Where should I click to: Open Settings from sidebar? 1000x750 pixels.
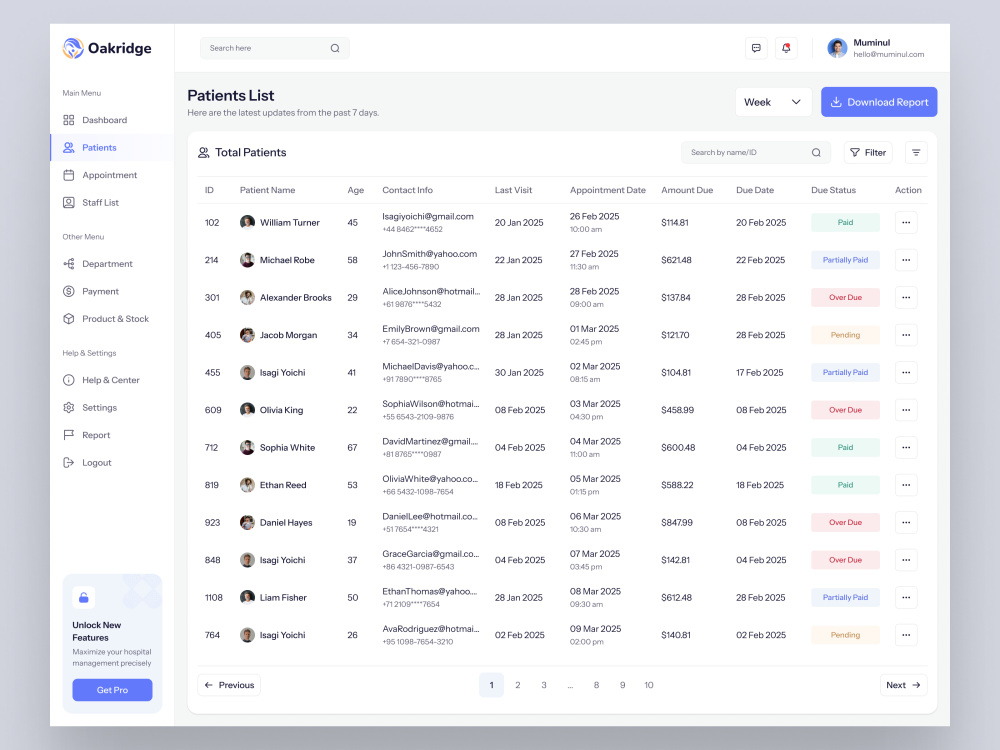click(90, 408)
